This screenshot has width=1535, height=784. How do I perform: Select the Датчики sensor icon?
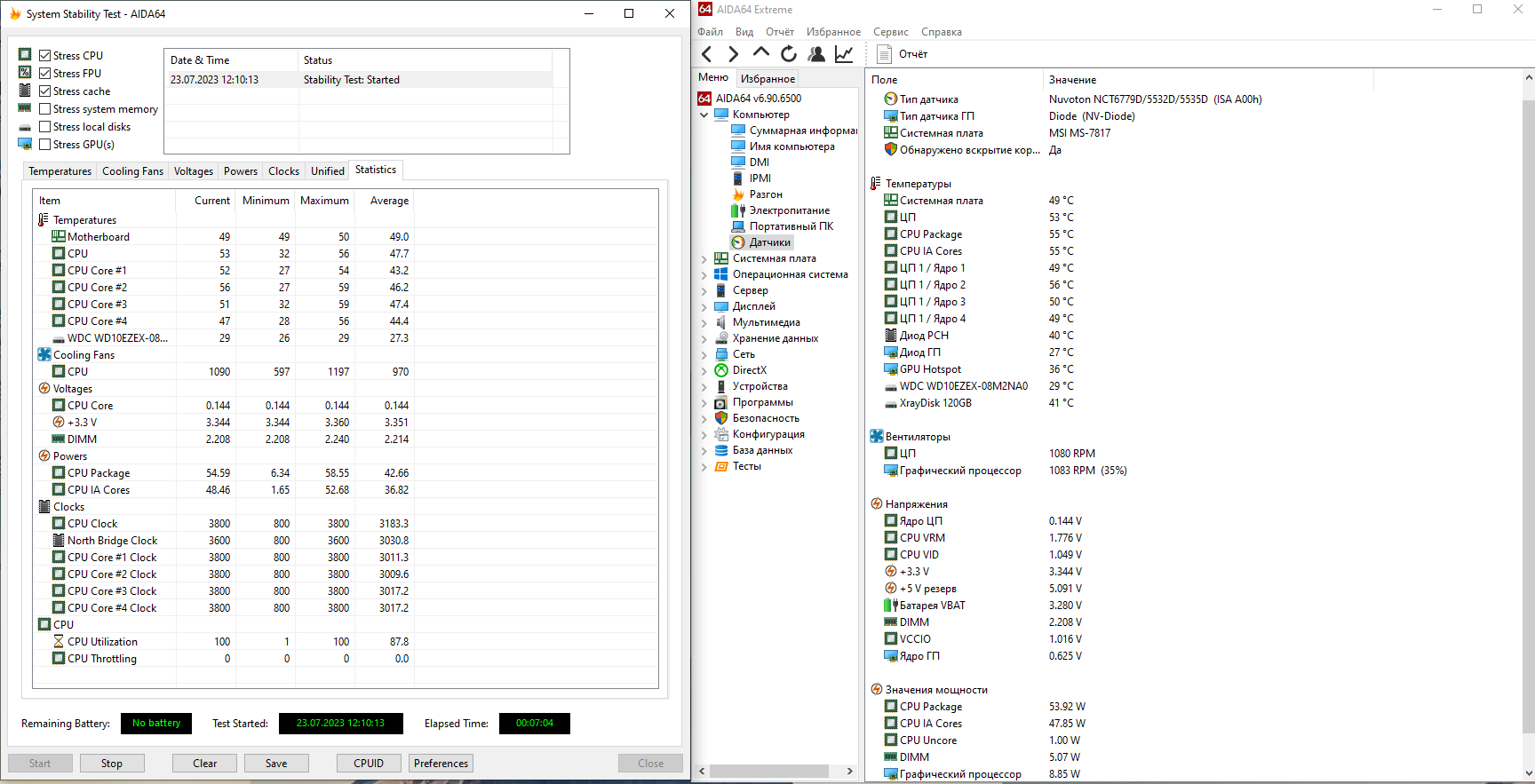coord(738,242)
